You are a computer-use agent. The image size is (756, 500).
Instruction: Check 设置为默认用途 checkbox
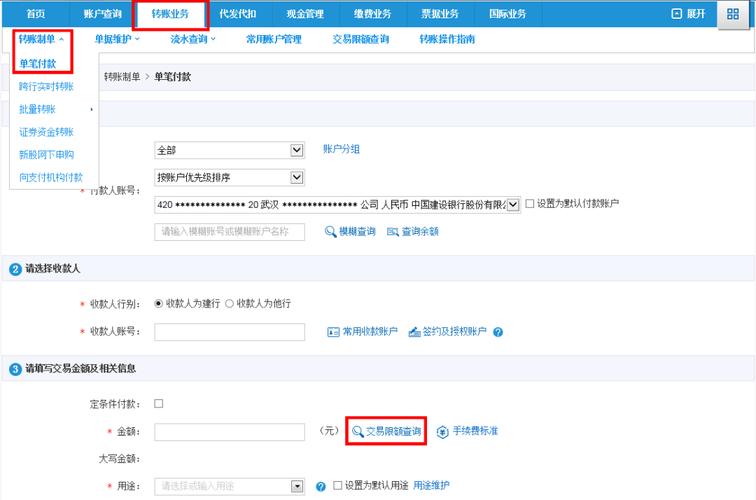[x=338, y=485]
